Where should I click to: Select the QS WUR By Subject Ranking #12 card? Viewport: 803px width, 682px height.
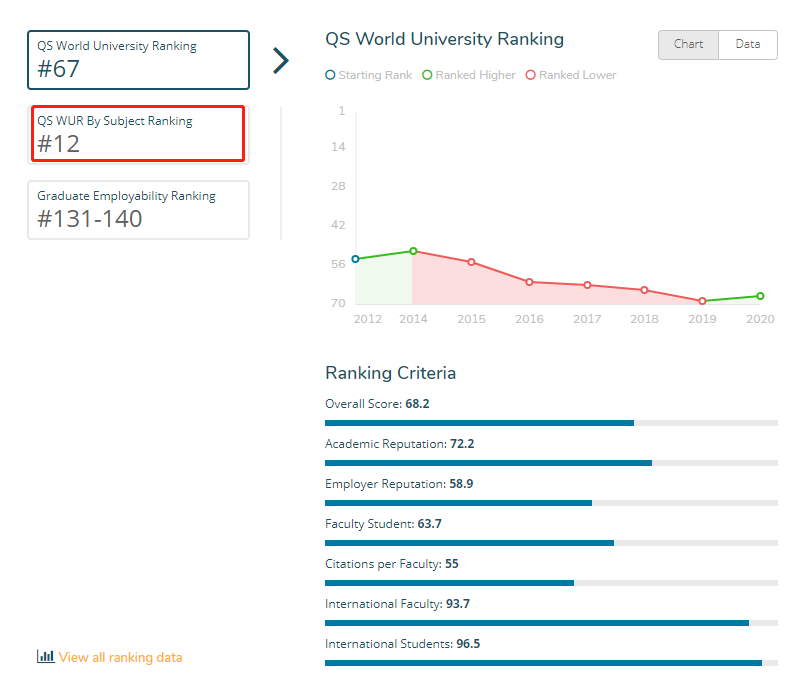[x=138, y=134]
